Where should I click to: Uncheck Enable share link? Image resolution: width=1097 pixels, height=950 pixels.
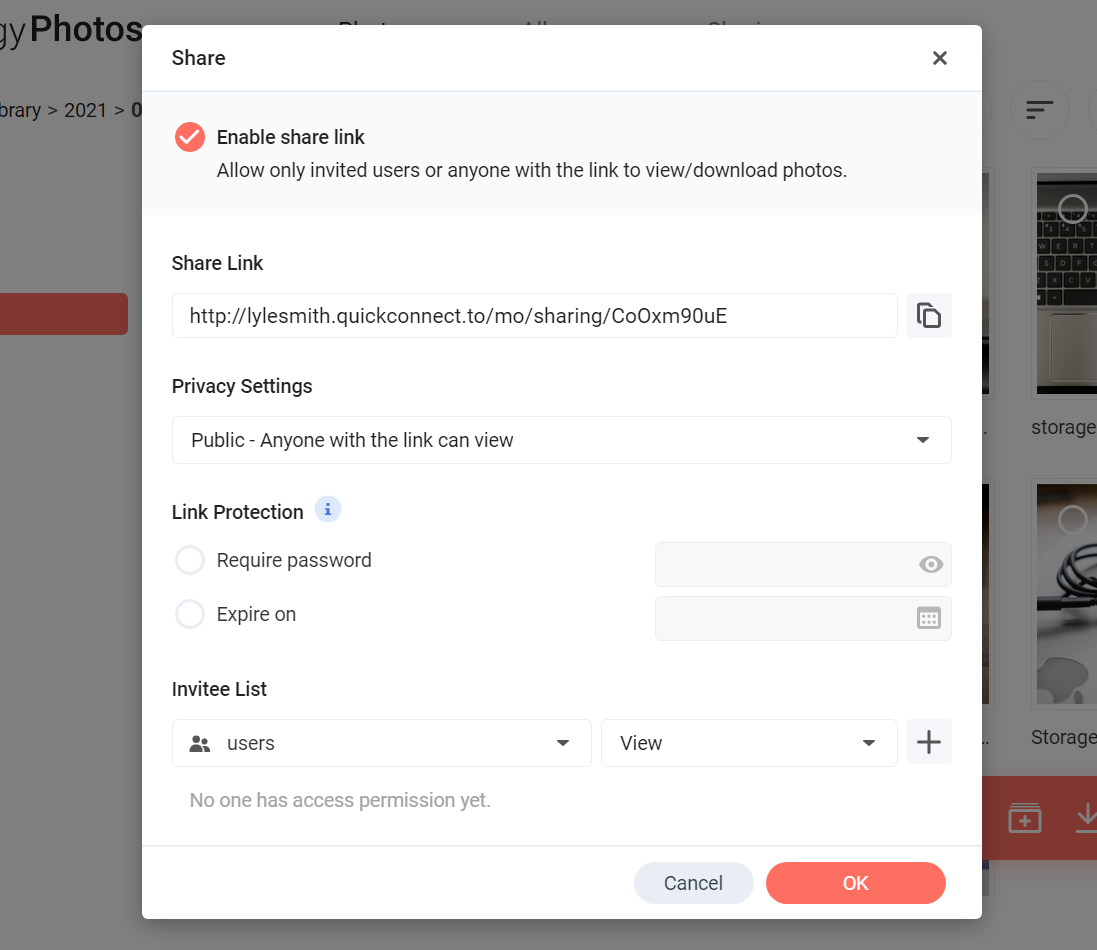(190, 137)
